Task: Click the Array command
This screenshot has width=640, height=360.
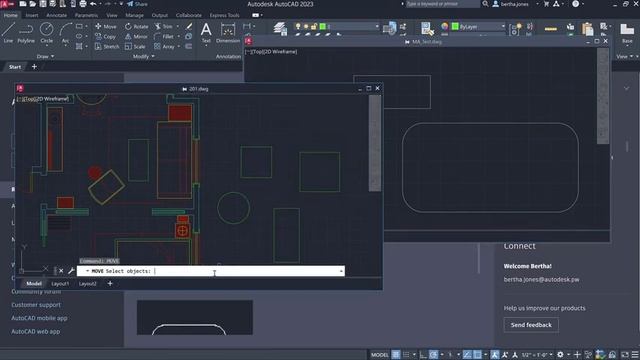Action: coord(164,47)
